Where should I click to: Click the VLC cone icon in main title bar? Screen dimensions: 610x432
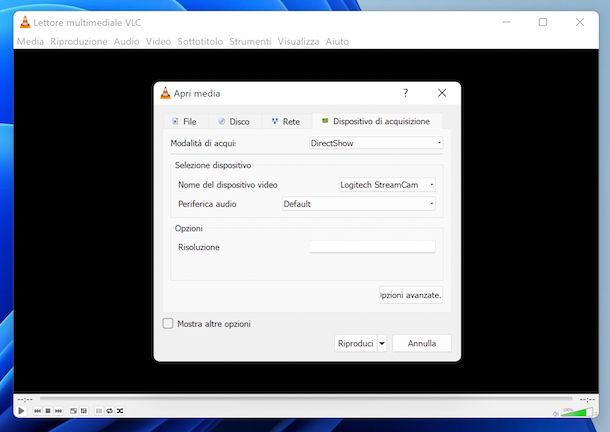pos(25,22)
